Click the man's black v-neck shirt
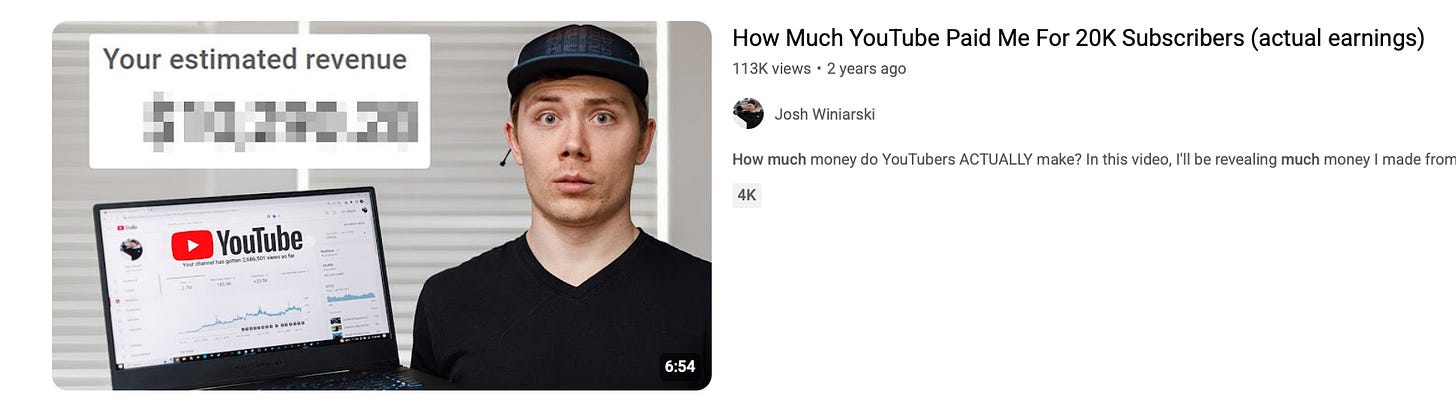Screen dimensions: 1456x410 560,320
